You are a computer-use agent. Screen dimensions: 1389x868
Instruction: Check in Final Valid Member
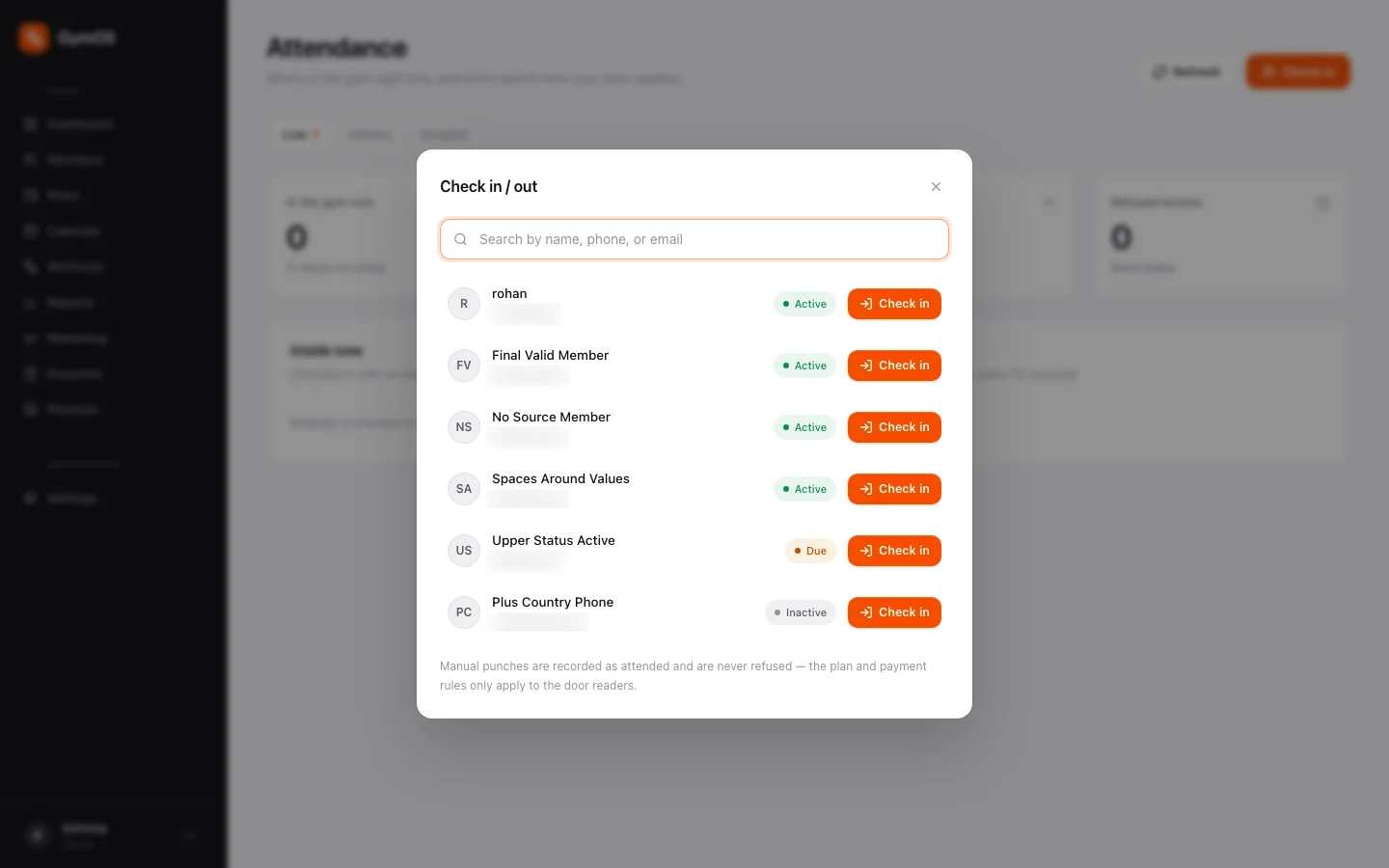pos(894,366)
